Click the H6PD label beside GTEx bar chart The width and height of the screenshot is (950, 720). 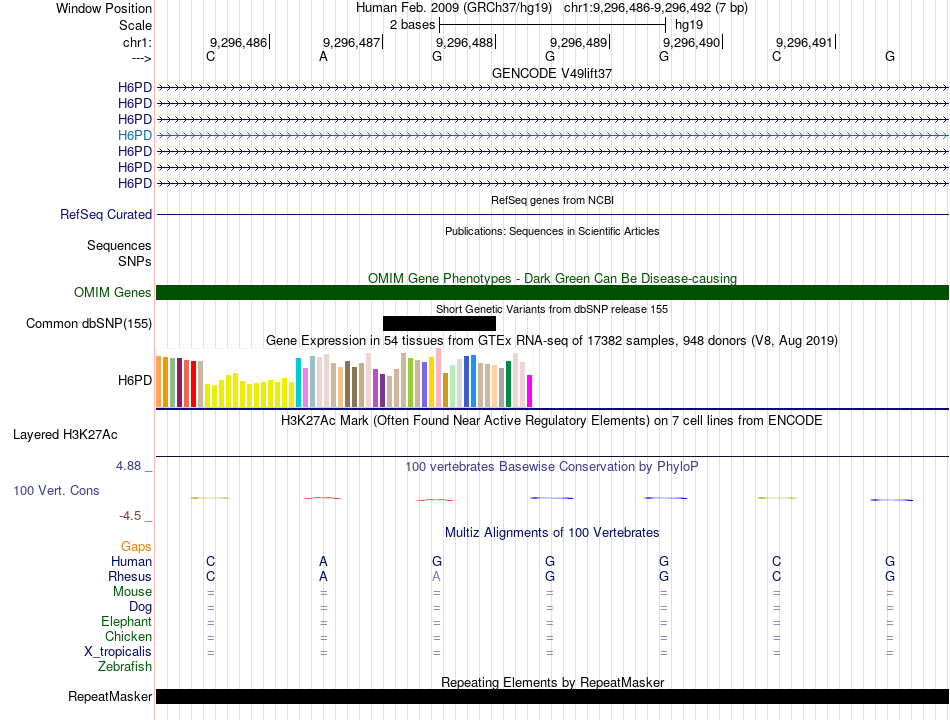135,381
